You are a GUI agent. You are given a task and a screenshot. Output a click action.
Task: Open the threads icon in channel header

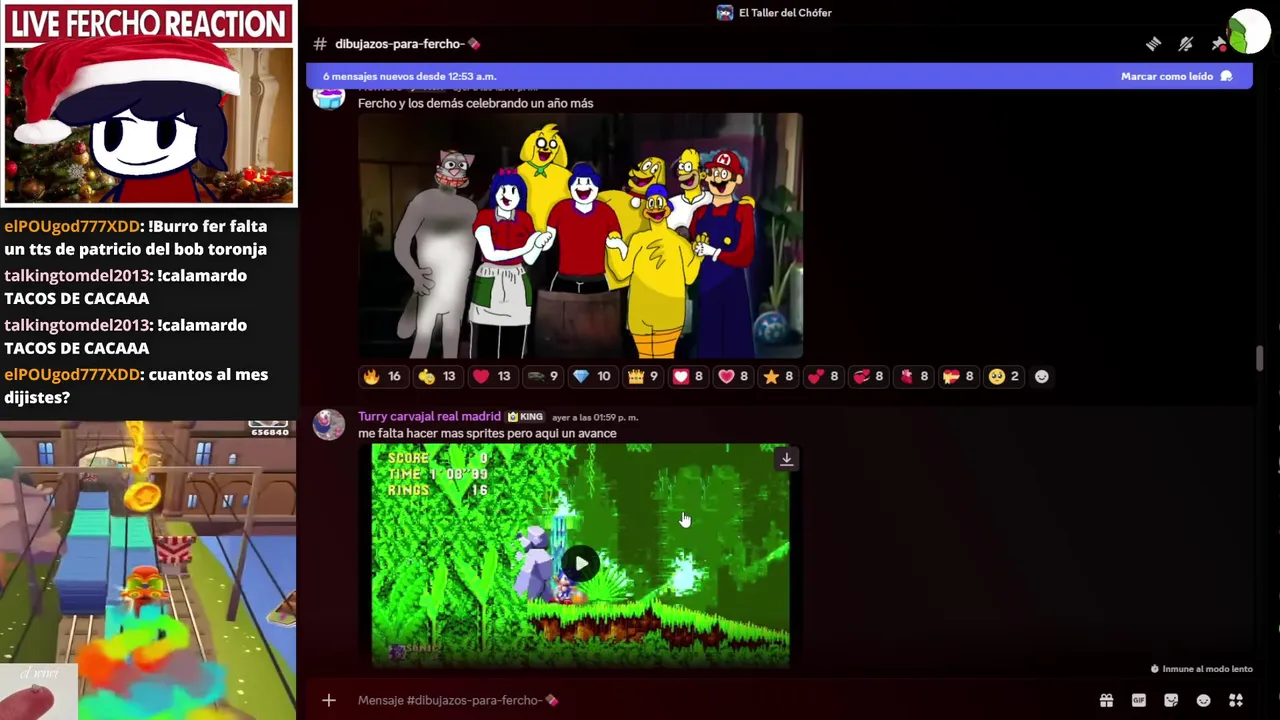1153,44
